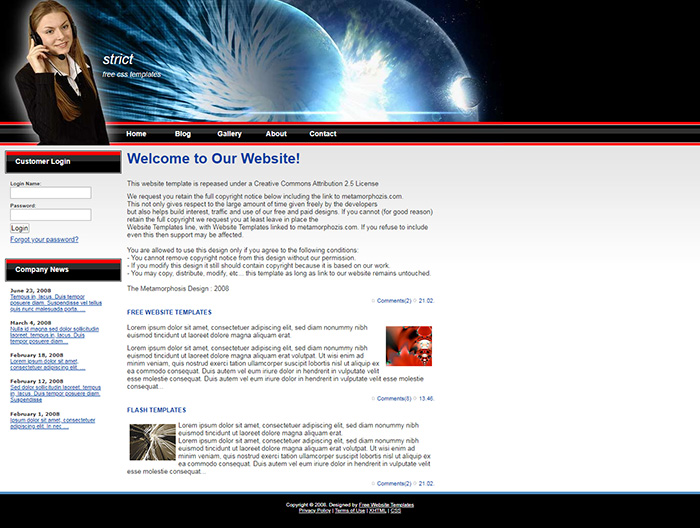Follow the 'Forgot your password?' link
The height and width of the screenshot is (528, 700).
[44, 239]
